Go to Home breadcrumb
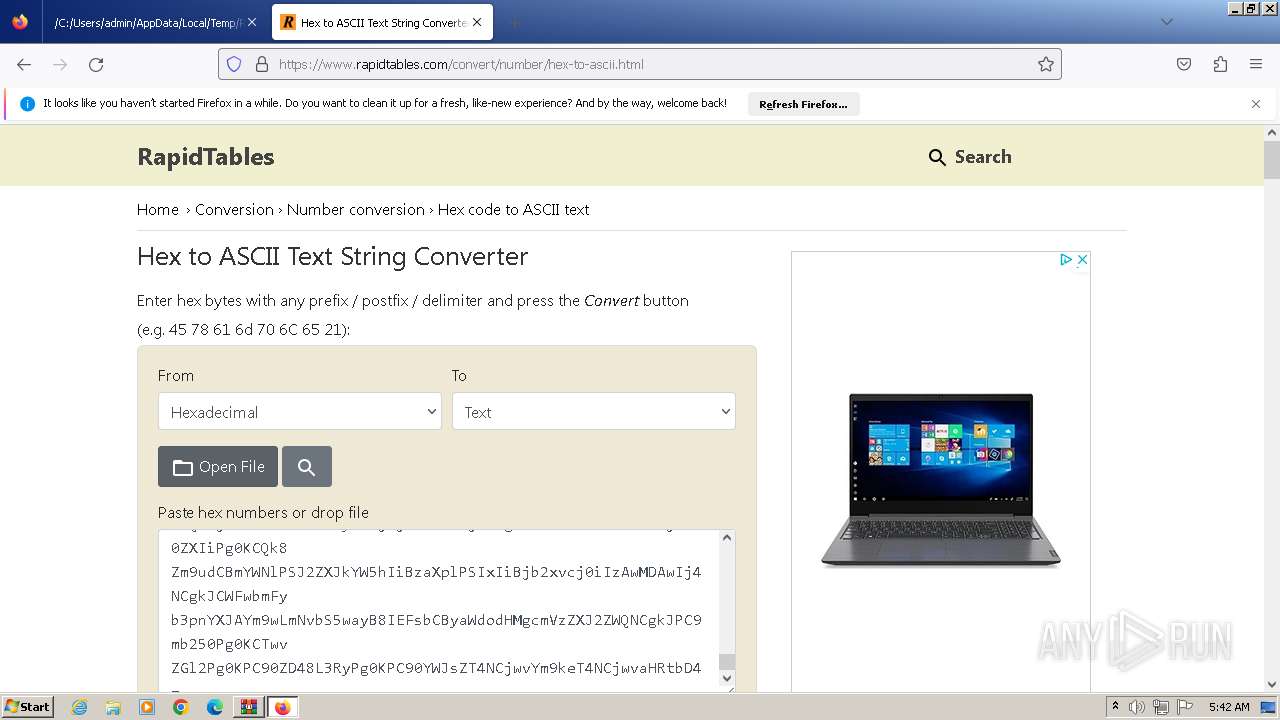This screenshot has height=720, width=1280. 158,210
